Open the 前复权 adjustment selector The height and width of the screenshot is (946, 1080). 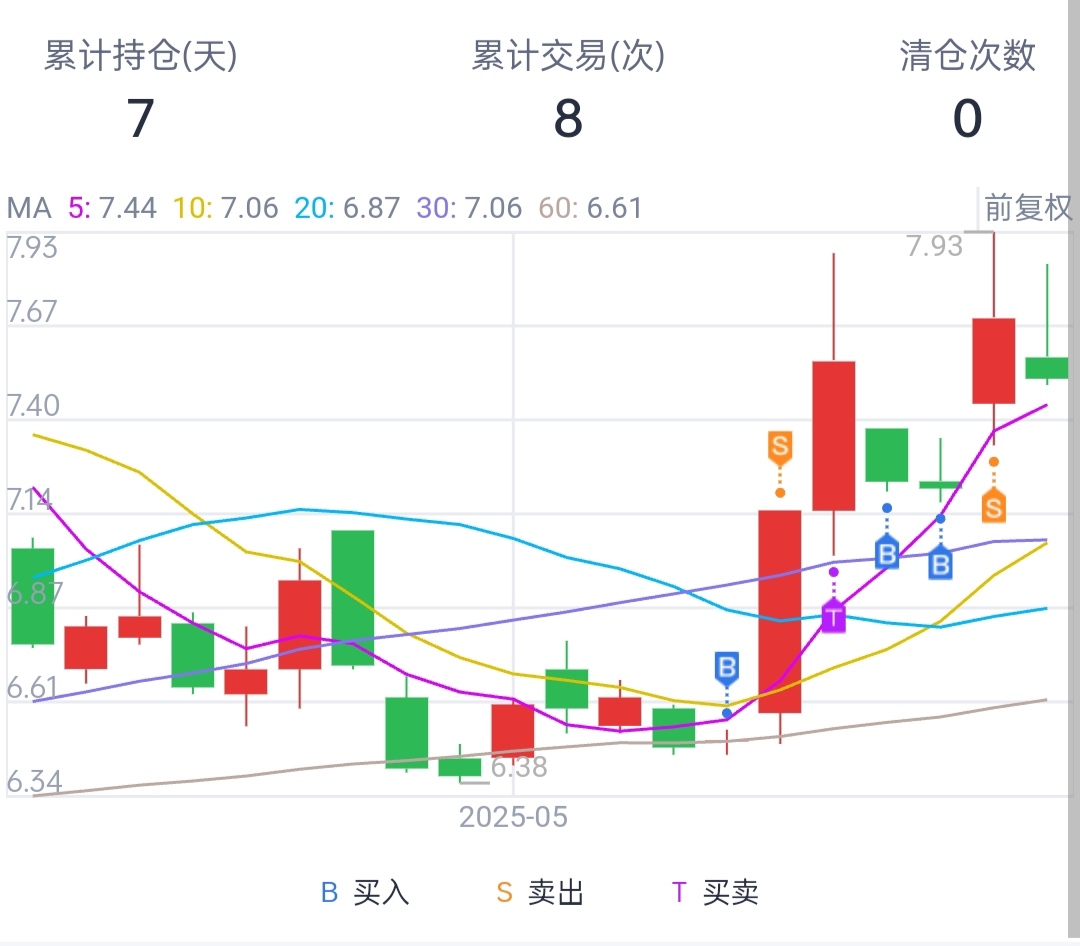pyautogui.click(x=1028, y=208)
